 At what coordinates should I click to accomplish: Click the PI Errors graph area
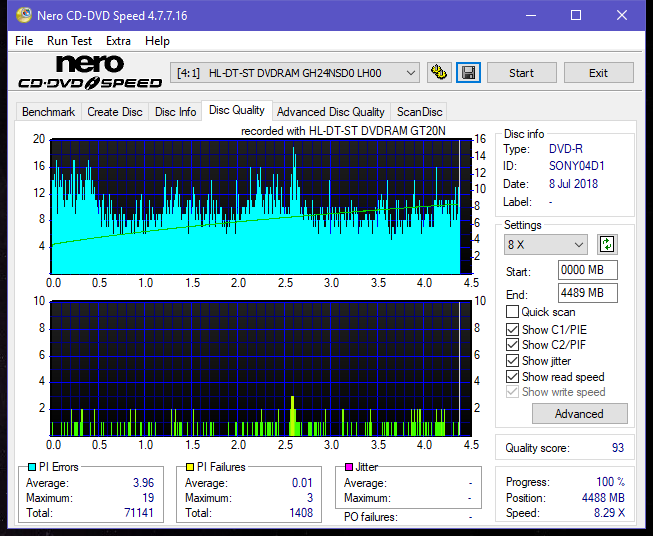pos(261,206)
